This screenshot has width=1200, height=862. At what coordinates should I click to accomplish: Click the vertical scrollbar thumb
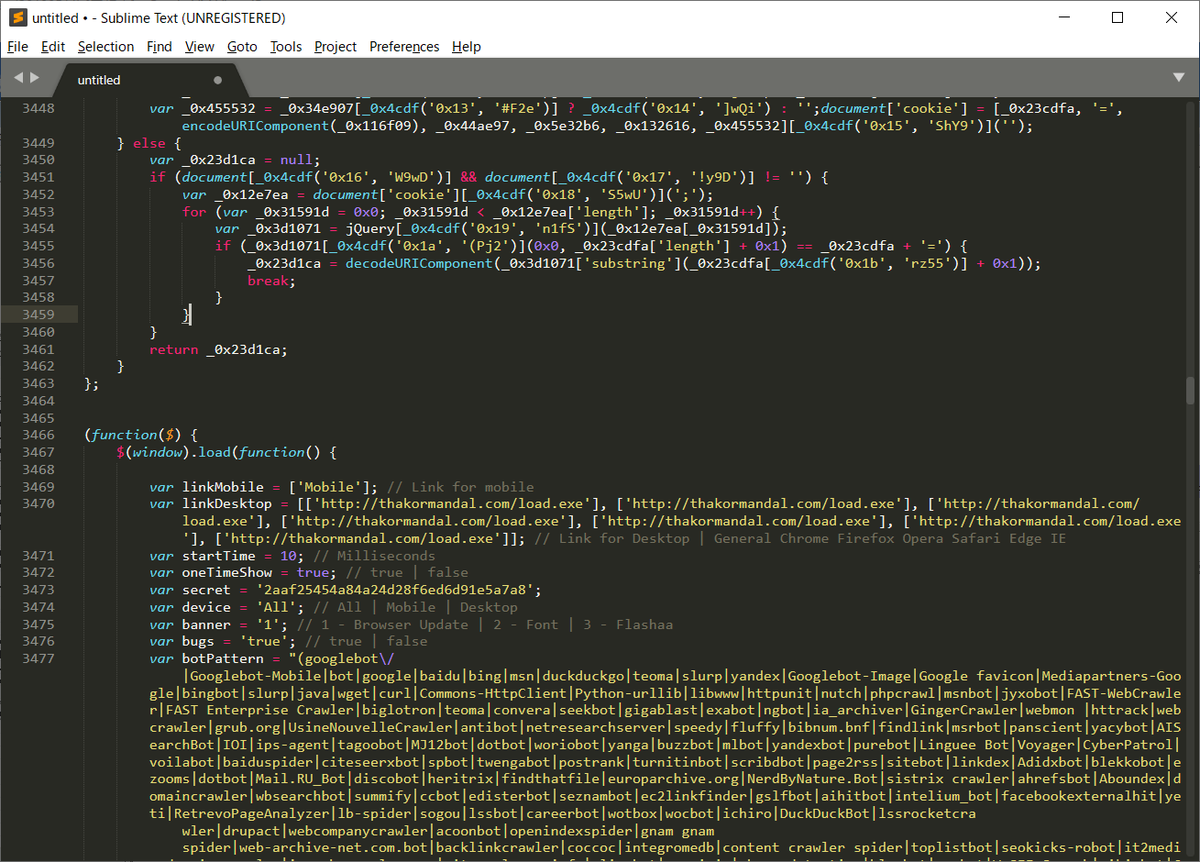1190,389
